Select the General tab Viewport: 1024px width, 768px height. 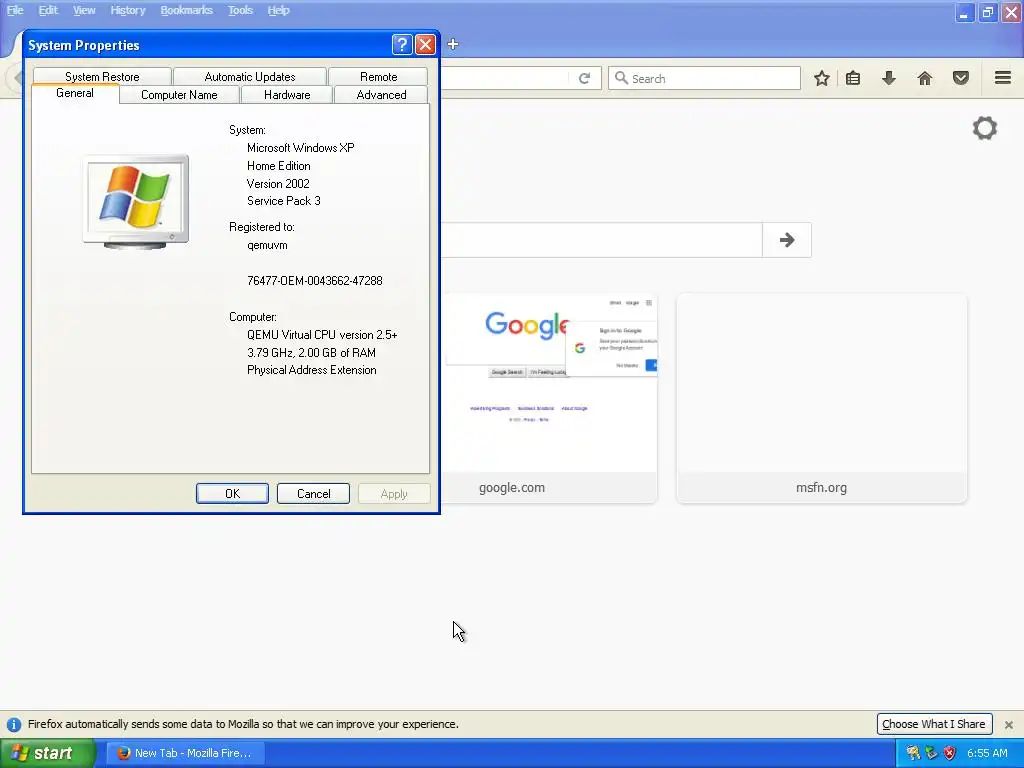tap(75, 93)
